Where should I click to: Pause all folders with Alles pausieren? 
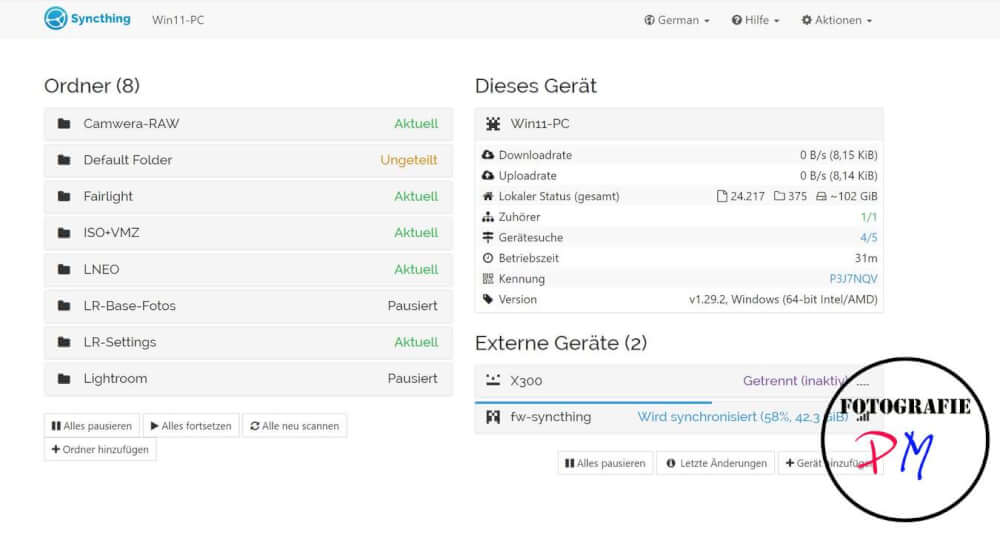pos(92,426)
